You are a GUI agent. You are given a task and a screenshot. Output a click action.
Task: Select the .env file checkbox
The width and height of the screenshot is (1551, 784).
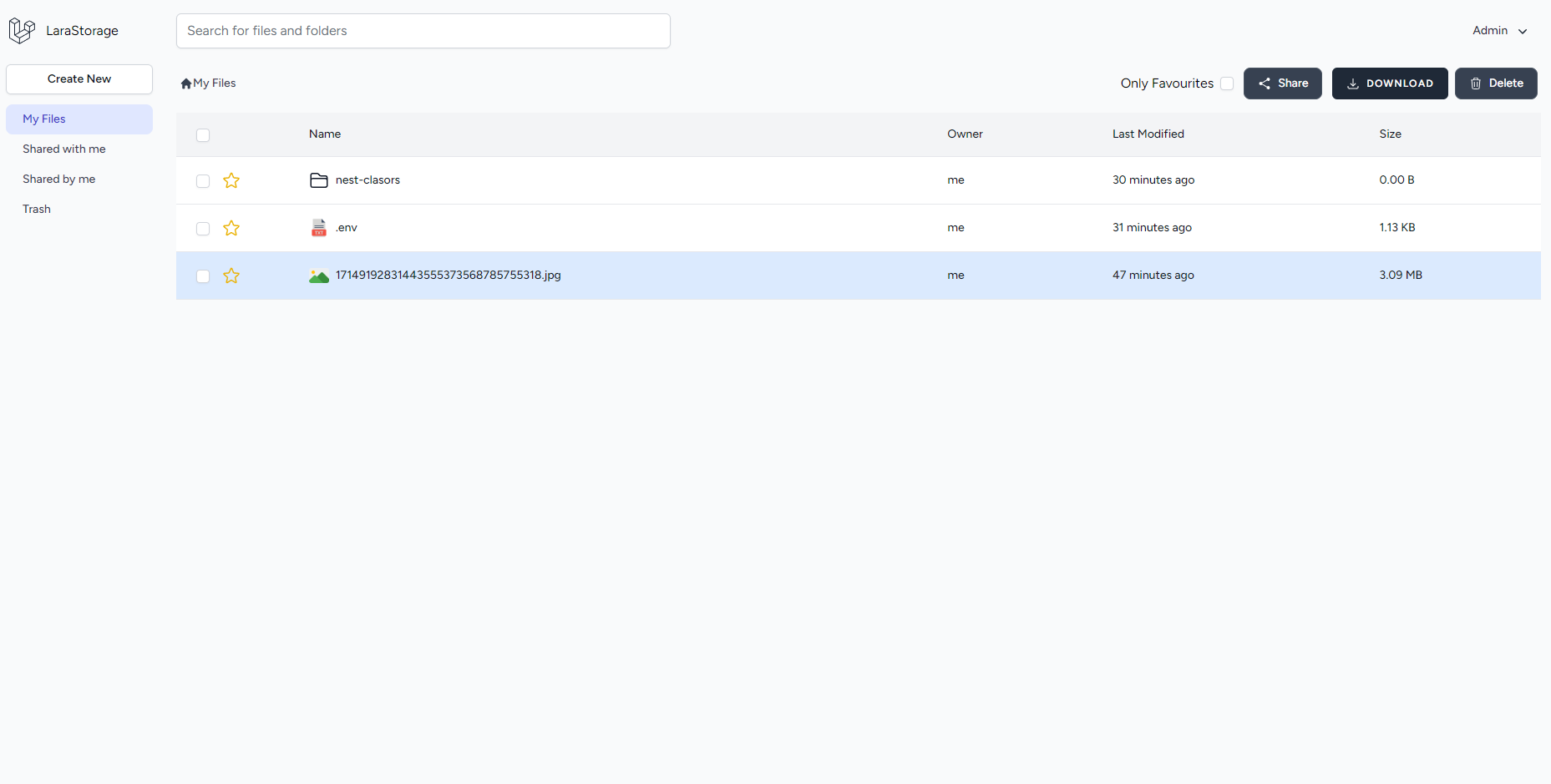point(203,229)
